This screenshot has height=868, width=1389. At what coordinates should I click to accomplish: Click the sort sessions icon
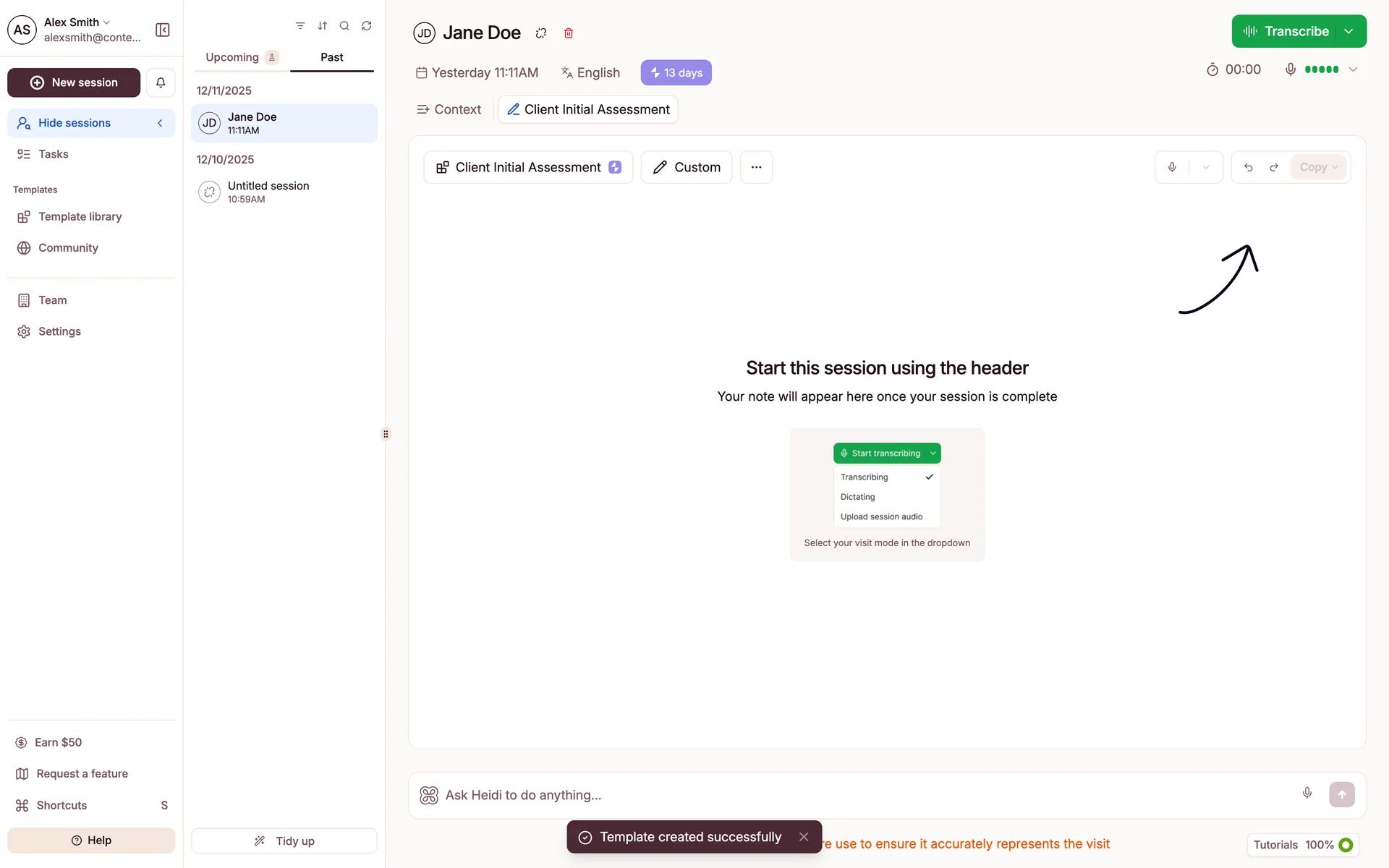(323, 26)
